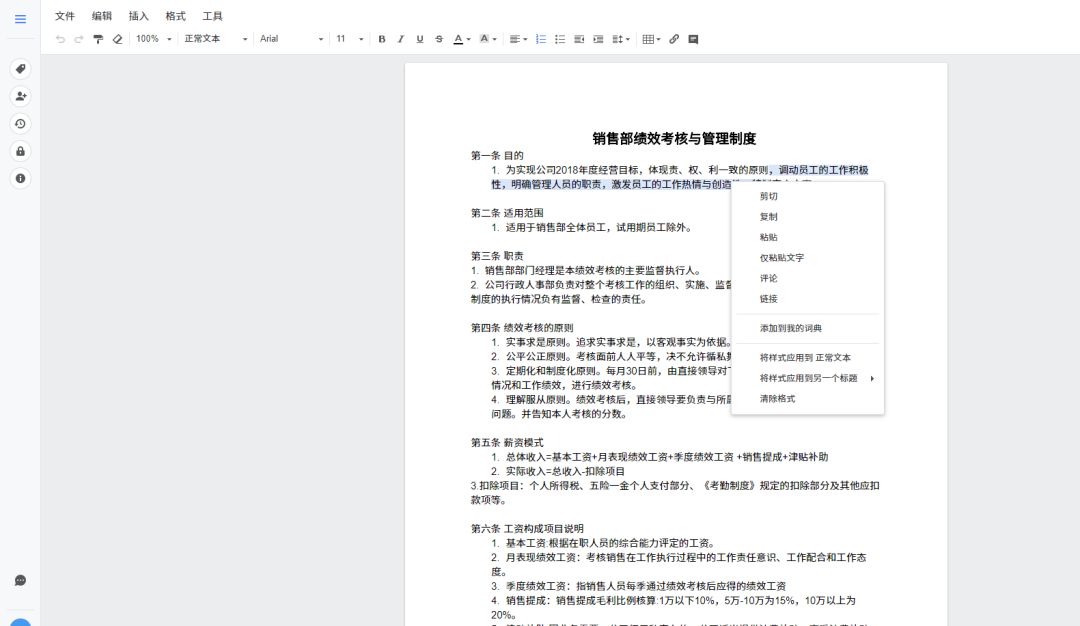Expand the 正常文本 paragraph style dropdown
Screen dimensions: 1080x626
[x=215, y=39]
